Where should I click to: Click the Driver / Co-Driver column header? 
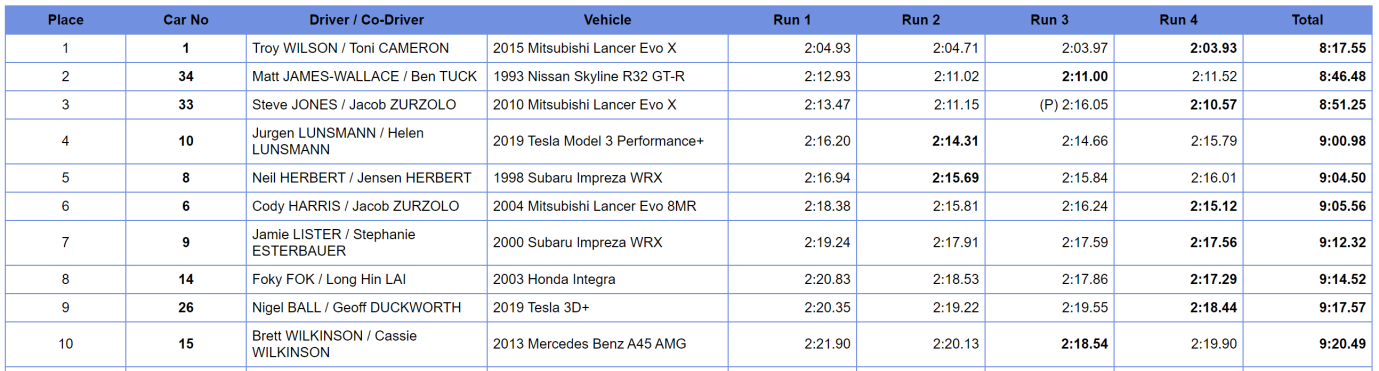tap(367, 20)
